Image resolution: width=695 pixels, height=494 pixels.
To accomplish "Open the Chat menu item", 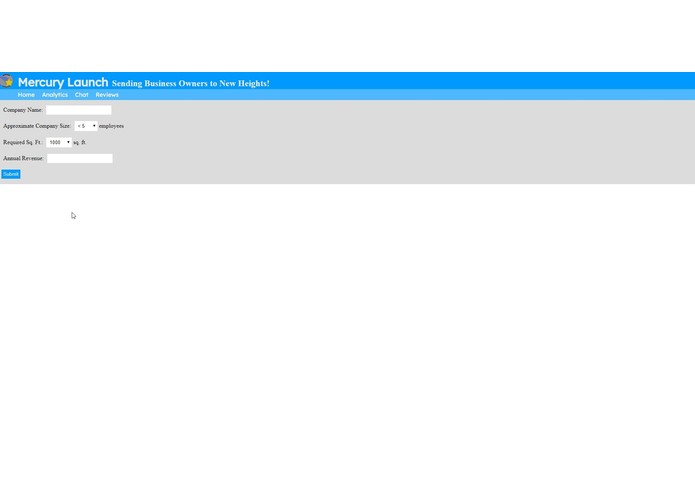I will click(x=82, y=95).
